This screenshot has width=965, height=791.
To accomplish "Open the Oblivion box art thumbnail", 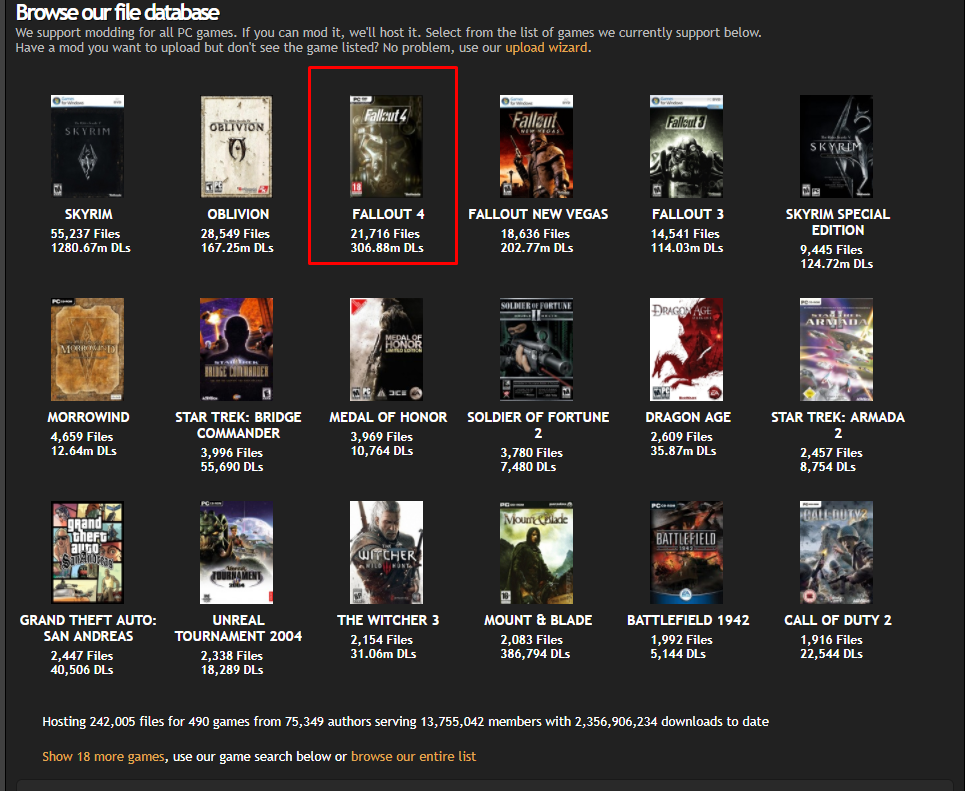I will 236,147.
